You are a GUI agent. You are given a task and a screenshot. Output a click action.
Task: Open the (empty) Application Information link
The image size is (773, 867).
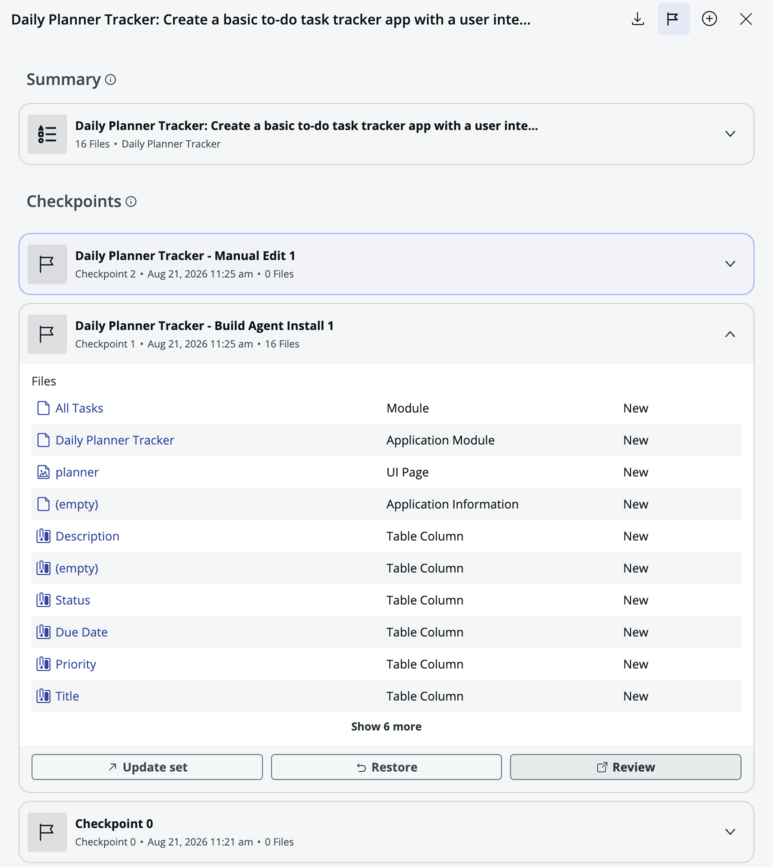(x=77, y=504)
